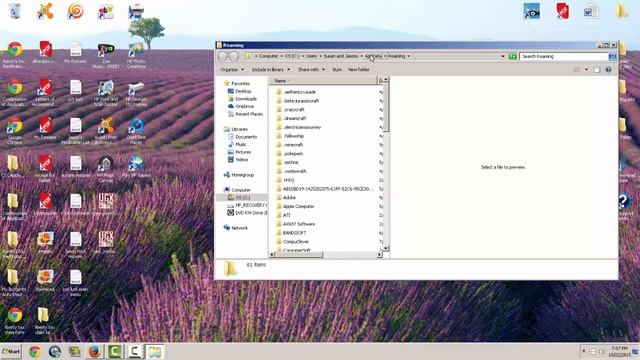Select the AVAST Software folder
This screenshot has height=360, width=640.
click(299, 224)
